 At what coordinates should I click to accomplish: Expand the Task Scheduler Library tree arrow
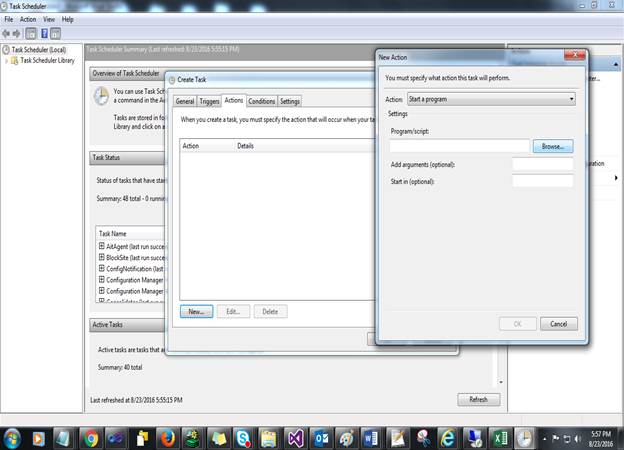click(x=6, y=61)
